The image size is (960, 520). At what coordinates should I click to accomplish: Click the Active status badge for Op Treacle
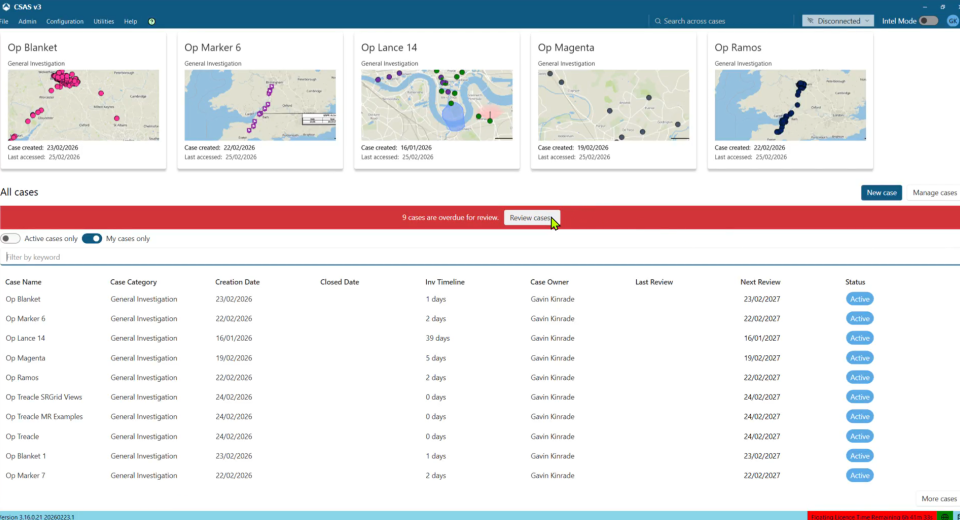point(859,436)
